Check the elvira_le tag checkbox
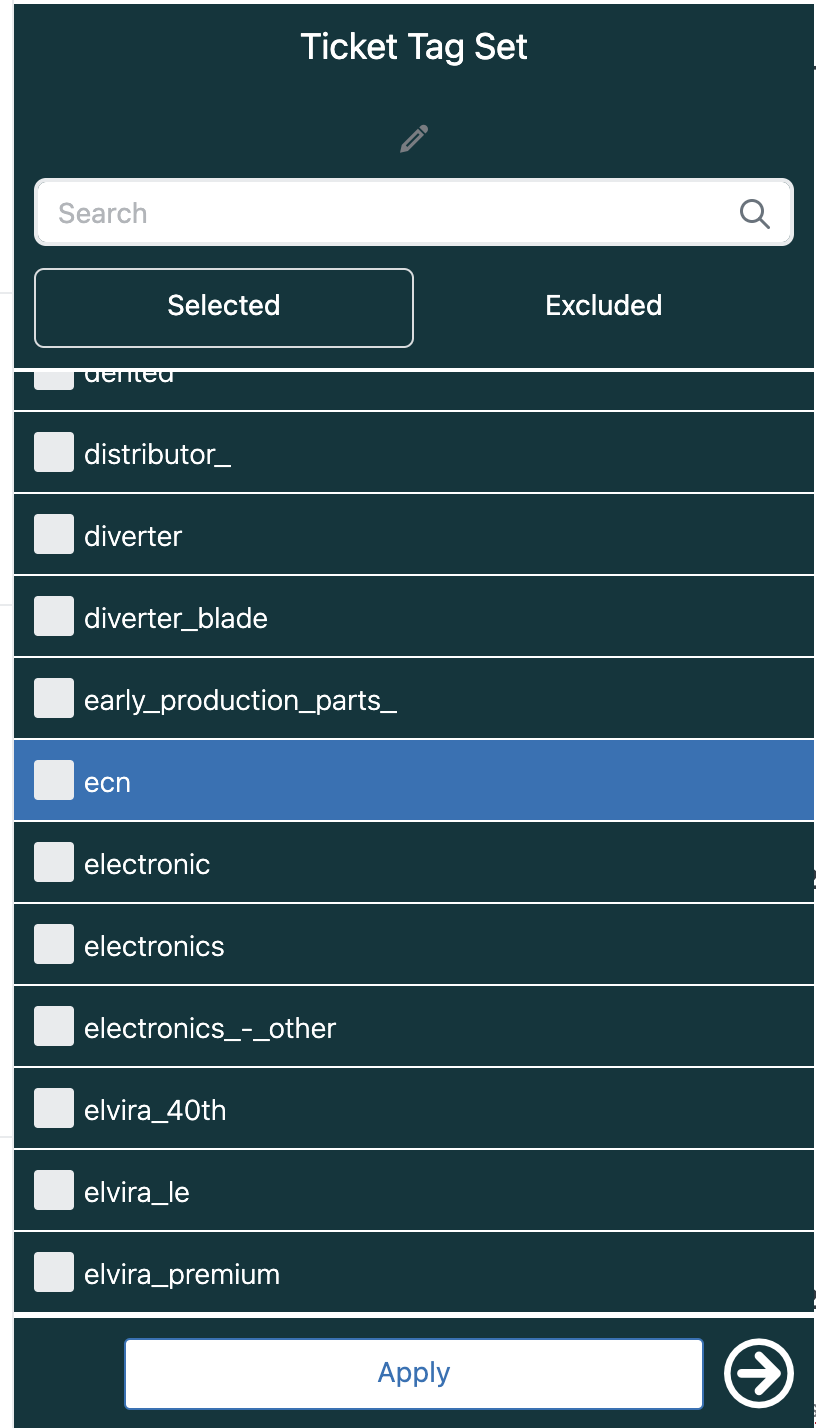Viewport: 816px width, 1428px height. 54,1191
